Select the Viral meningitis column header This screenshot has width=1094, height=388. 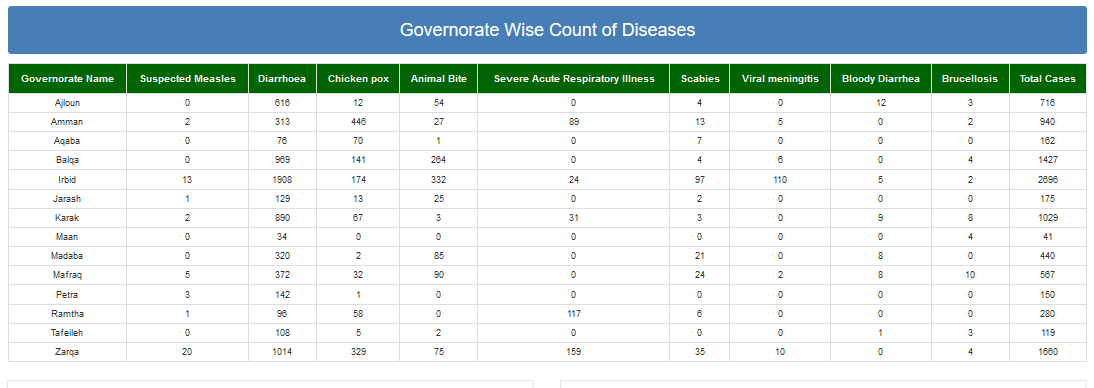[780, 79]
